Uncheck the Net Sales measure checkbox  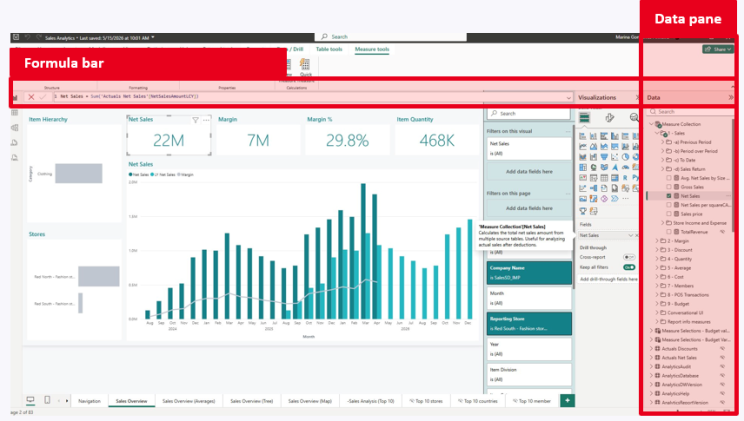click(x=669, y=196)
